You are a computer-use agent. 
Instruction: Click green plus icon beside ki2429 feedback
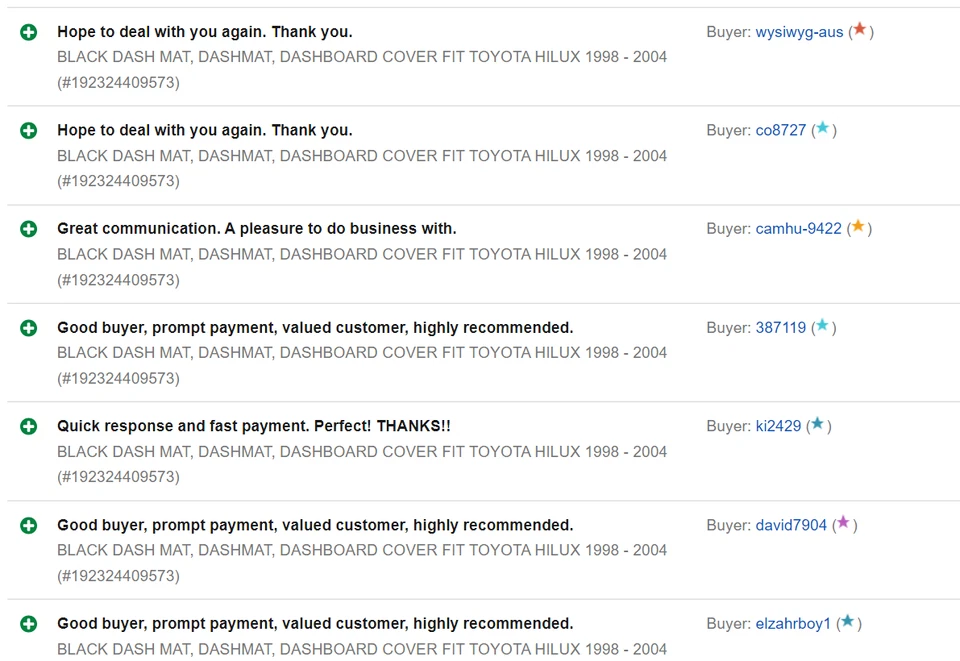(29, 426)
